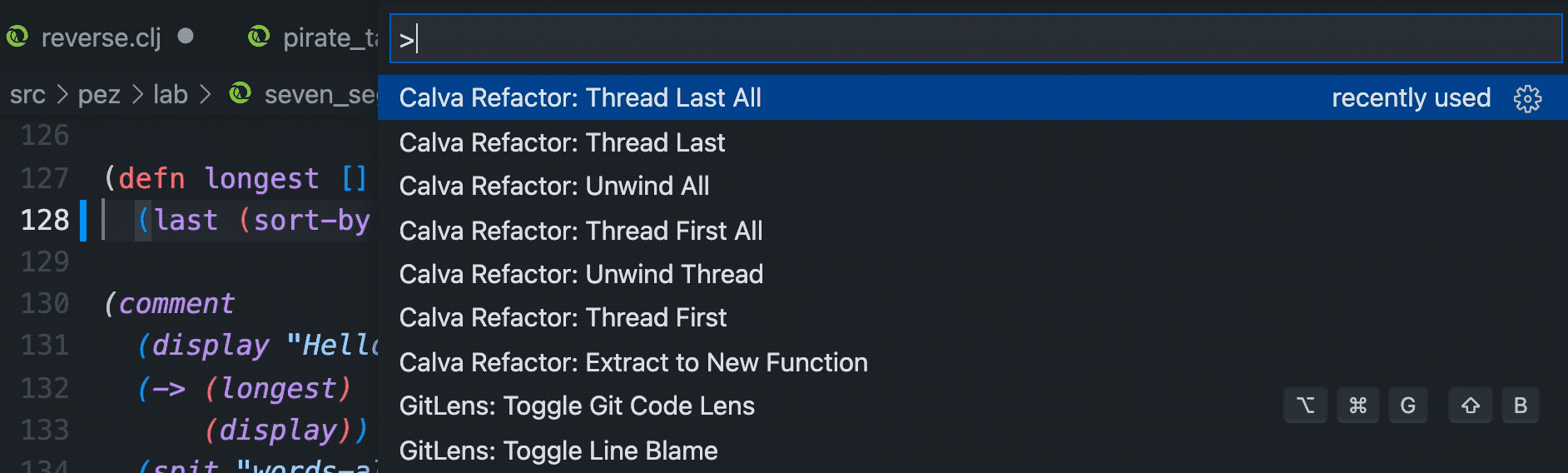Switch to the reverse.clj tab

pos(101,37)
